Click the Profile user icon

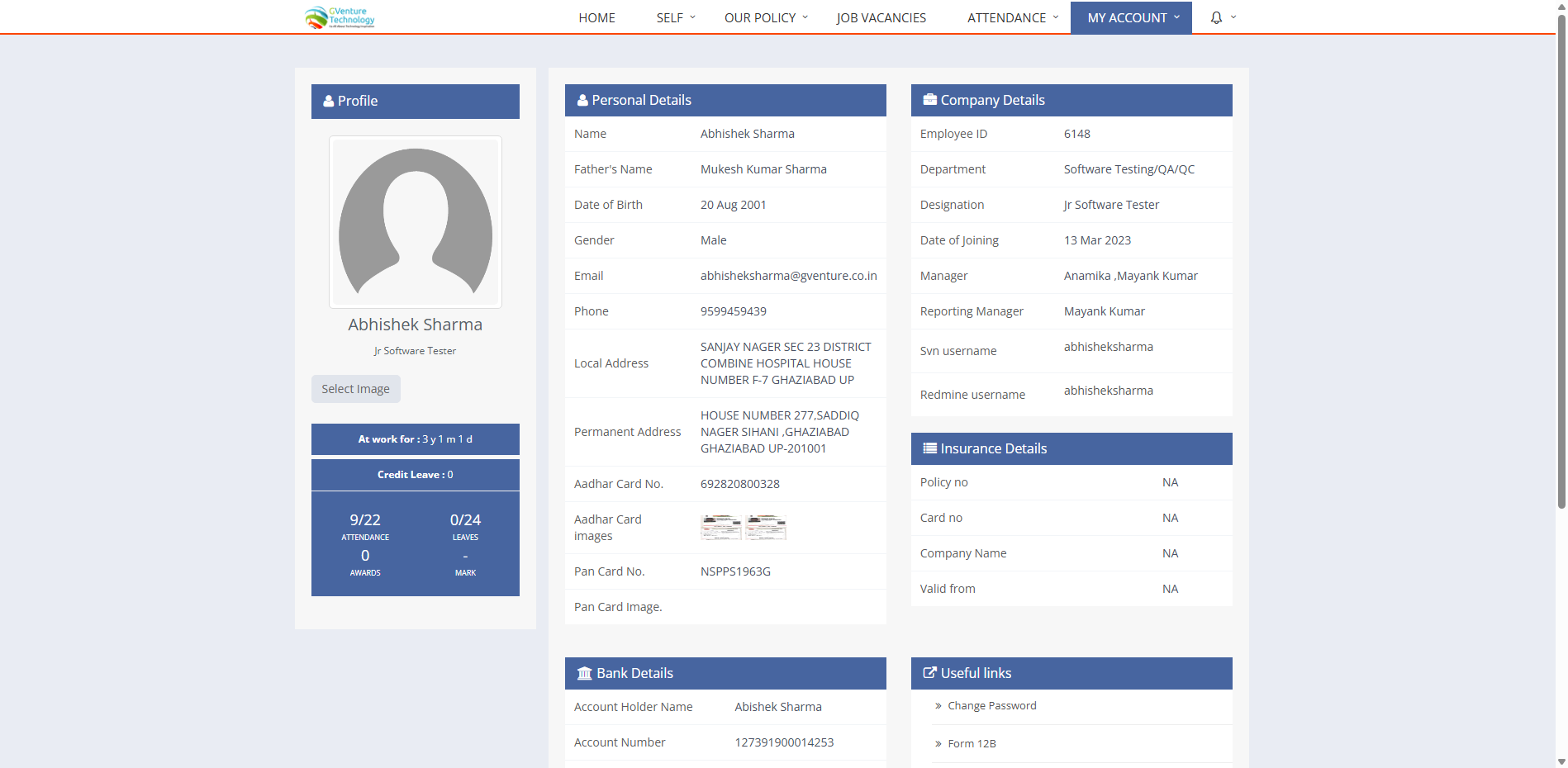click(328, 102)
